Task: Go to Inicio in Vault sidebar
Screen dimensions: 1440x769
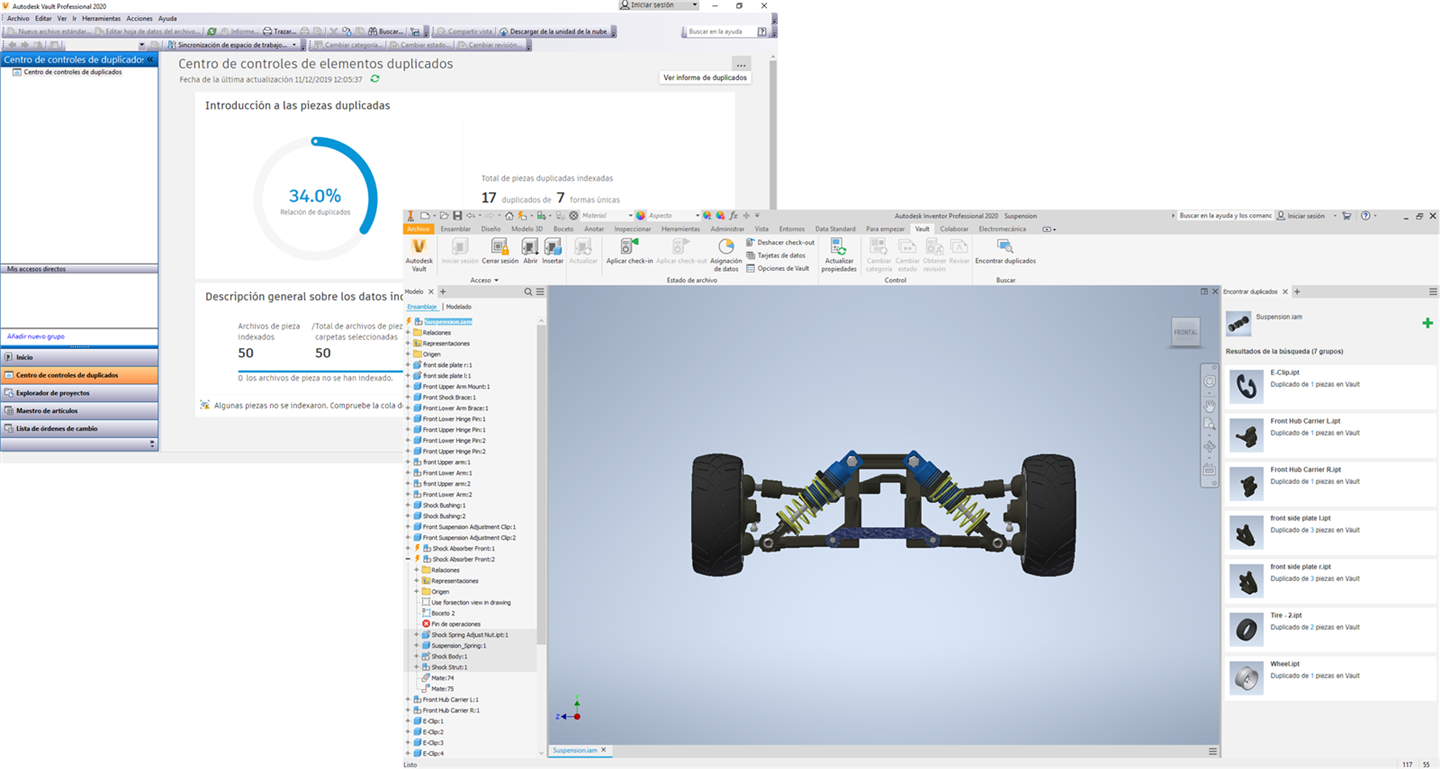Action: pos(79,357)
